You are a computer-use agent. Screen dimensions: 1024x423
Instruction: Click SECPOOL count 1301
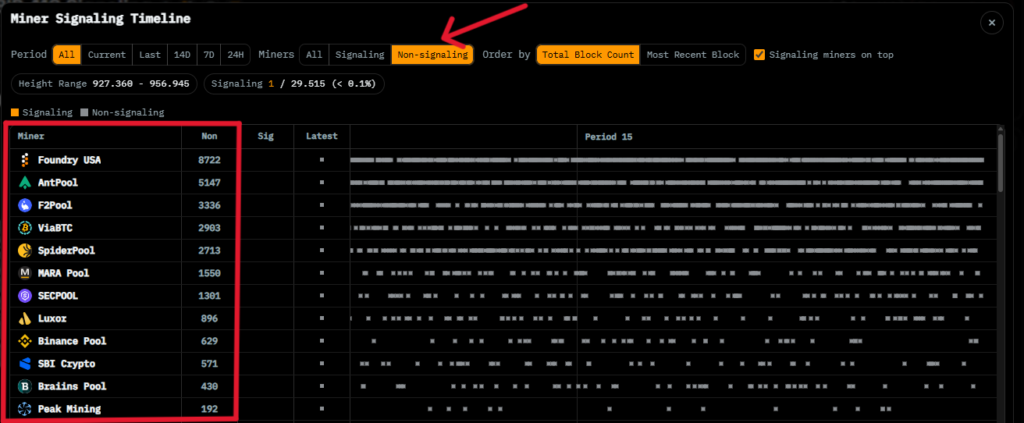pos(210,296)
